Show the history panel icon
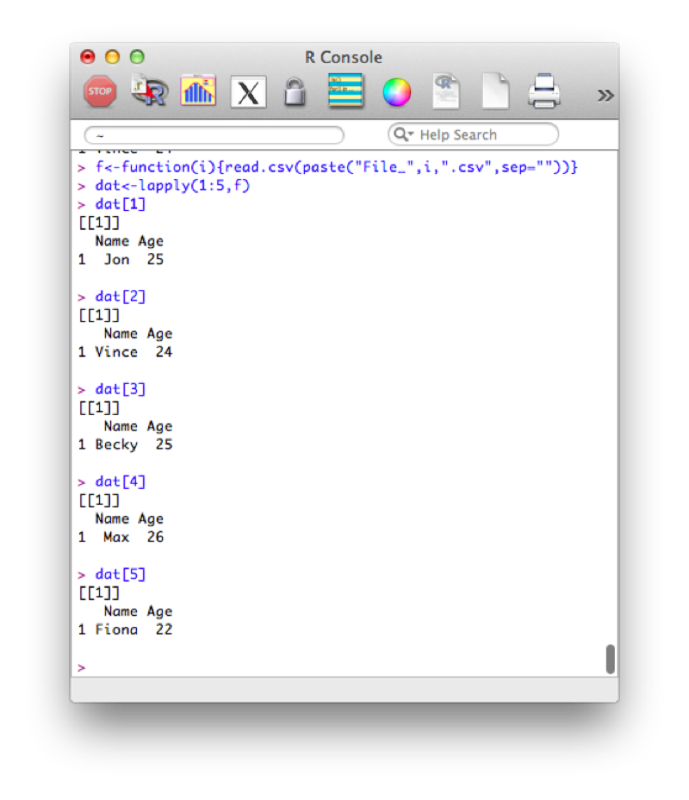Image resolution: width=689 pixels, height=800 pixels. (x=346, y=91)
